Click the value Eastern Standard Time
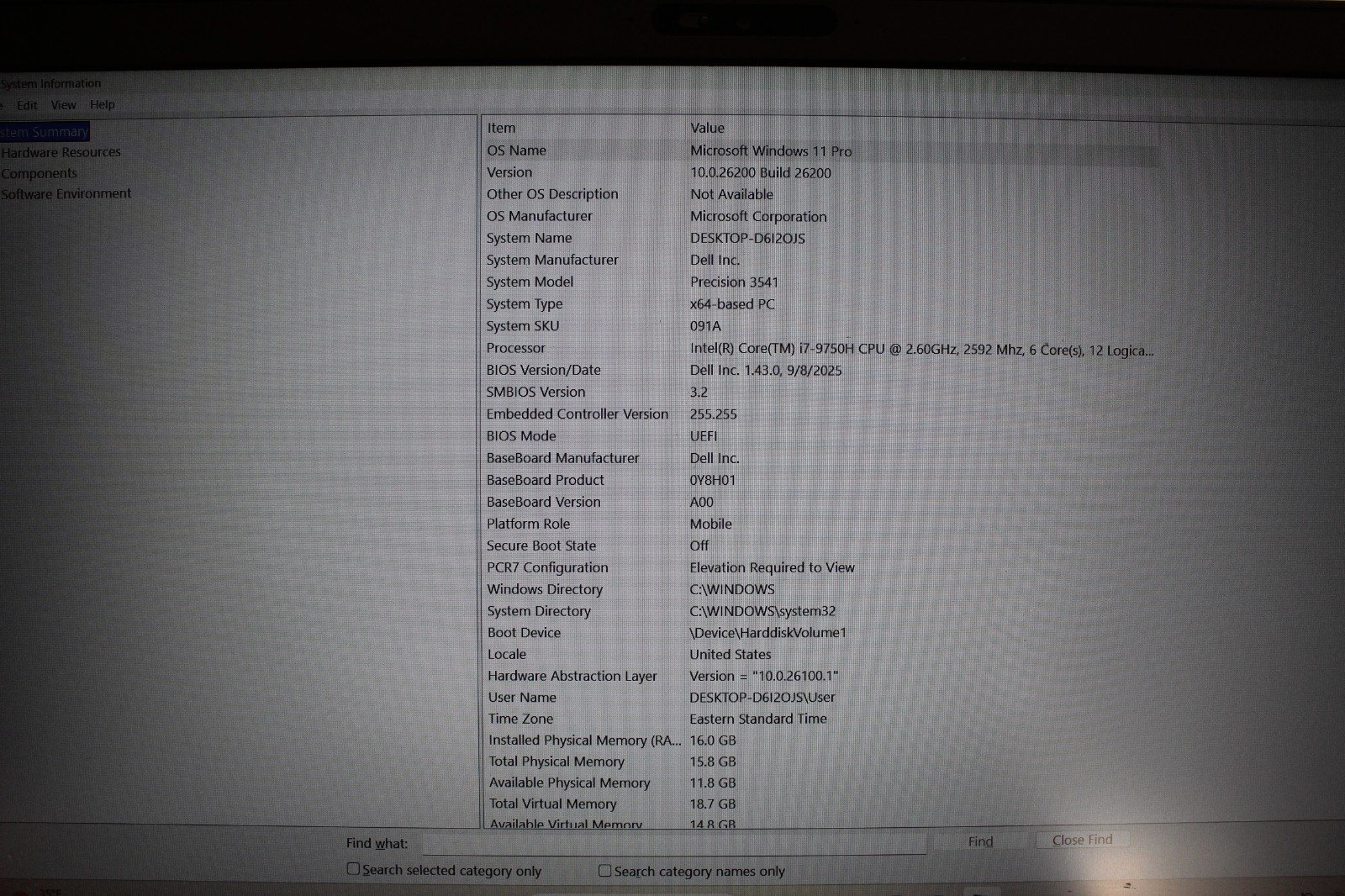This screenshot has height=896, width=1345. [x=758, y=719]
